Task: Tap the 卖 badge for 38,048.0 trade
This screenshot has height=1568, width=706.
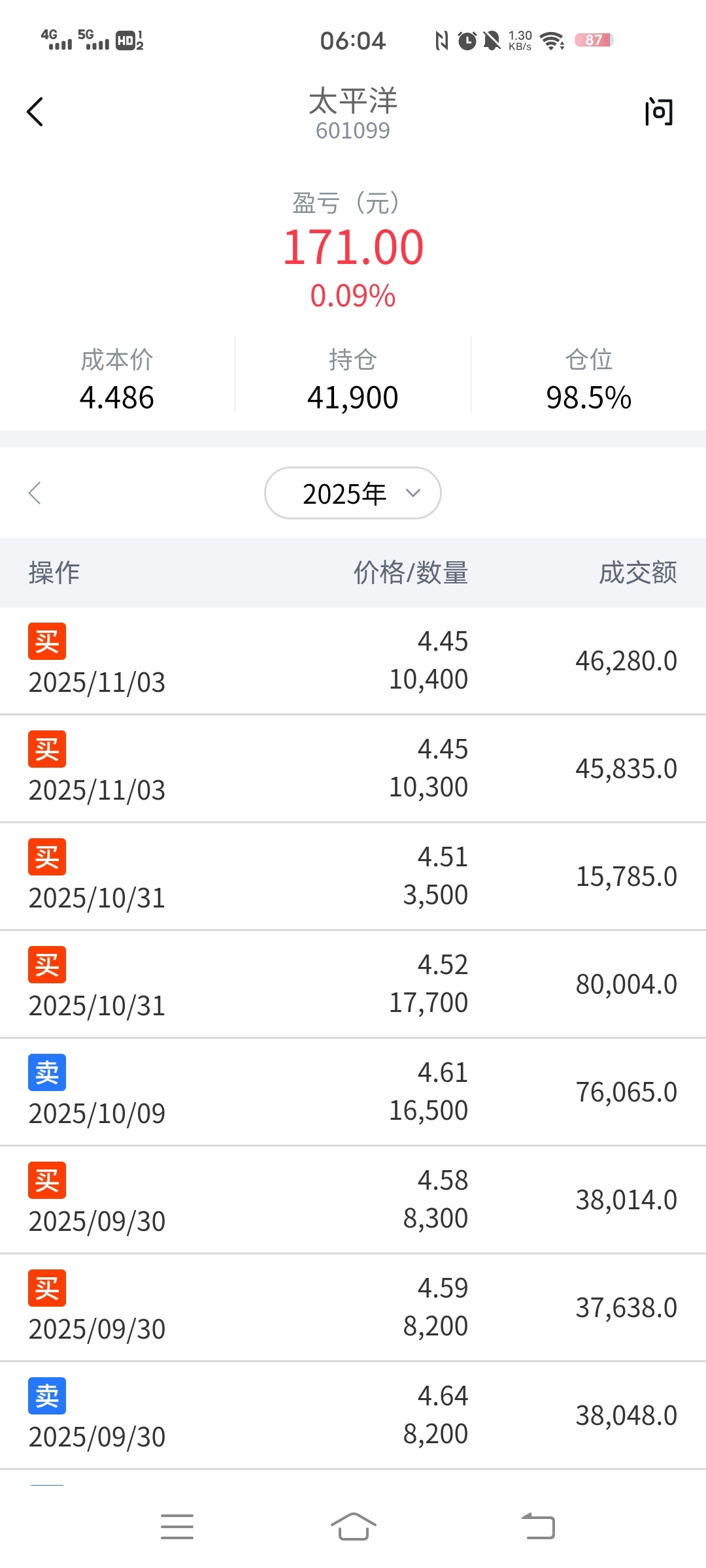Action: (x=47, y=1396)
